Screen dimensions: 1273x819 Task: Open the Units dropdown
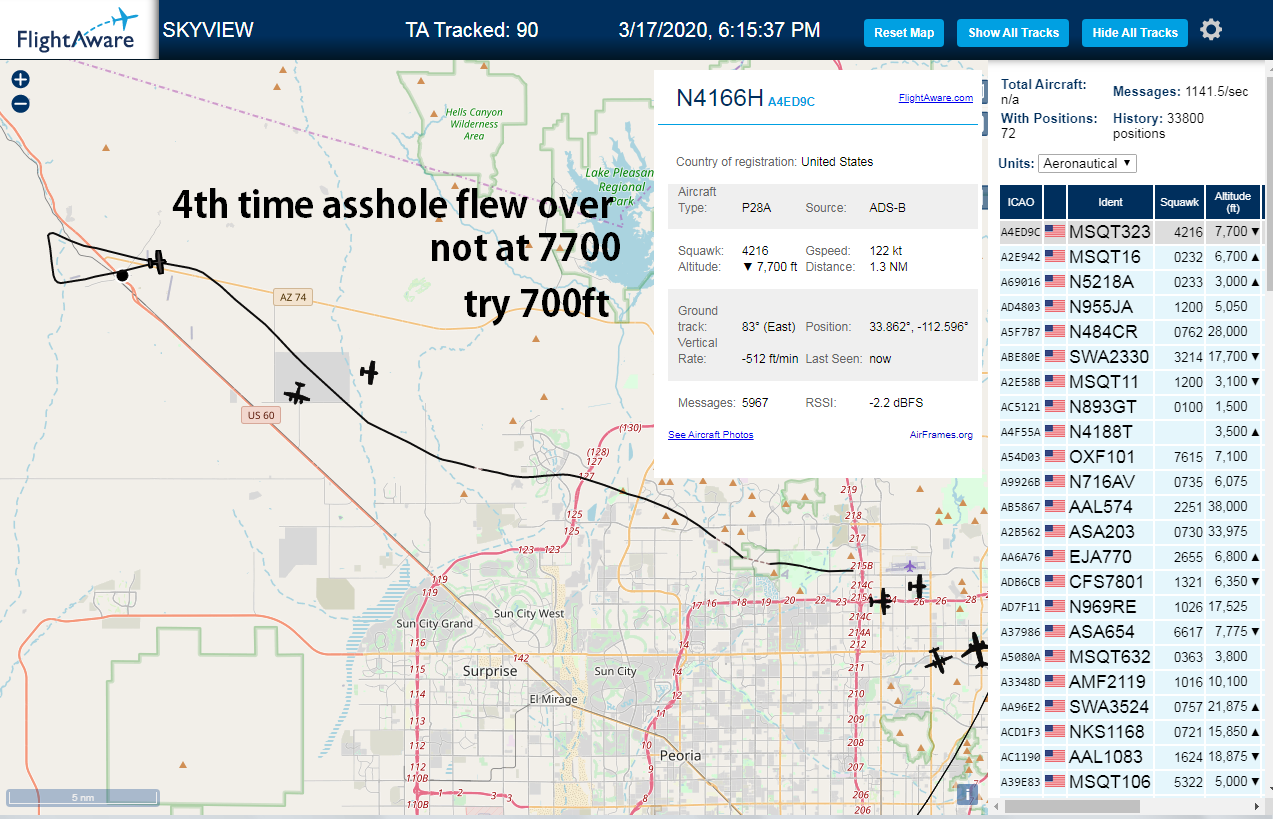tap(1087, 163)
